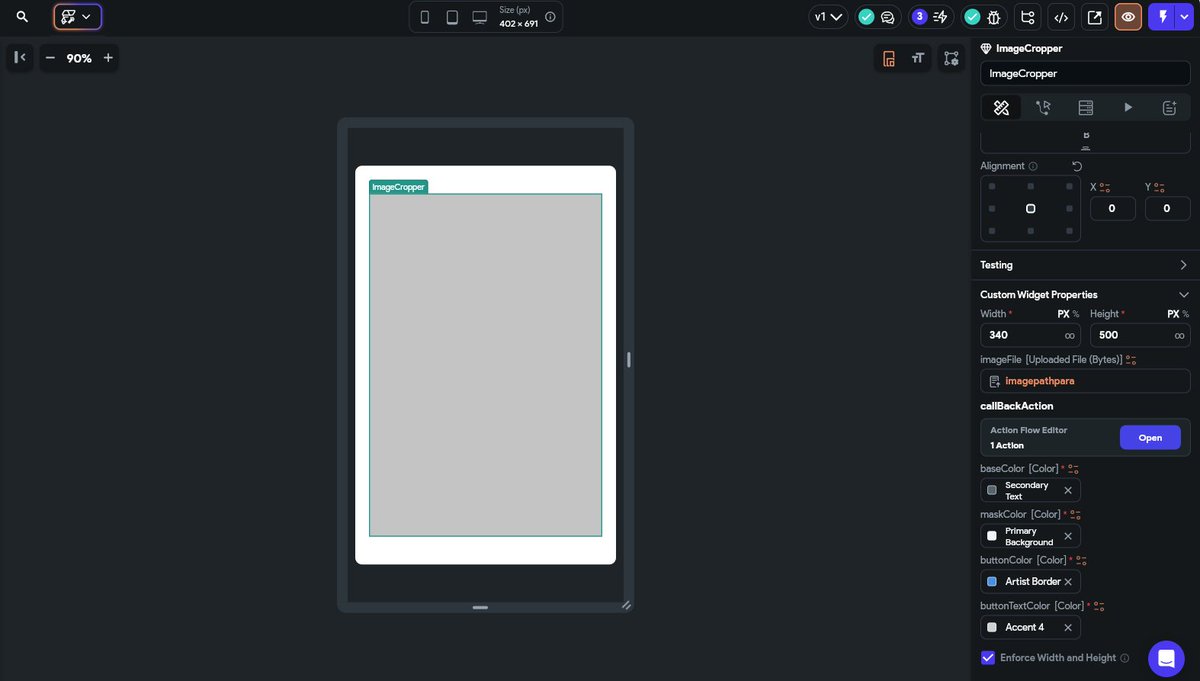Click the Y alignment value field
The height and width of the screenshot is (681, 1200).
(x=1167, y=208)
